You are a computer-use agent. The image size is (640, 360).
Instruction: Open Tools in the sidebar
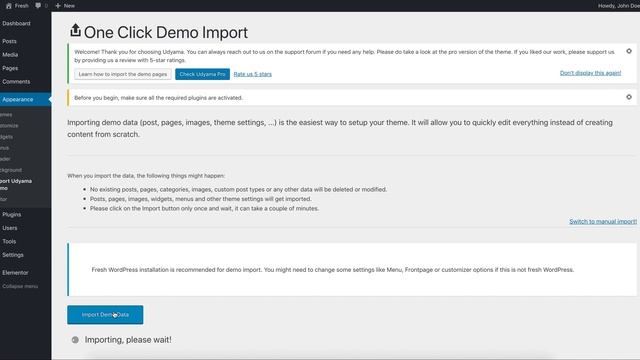(9, 241)
